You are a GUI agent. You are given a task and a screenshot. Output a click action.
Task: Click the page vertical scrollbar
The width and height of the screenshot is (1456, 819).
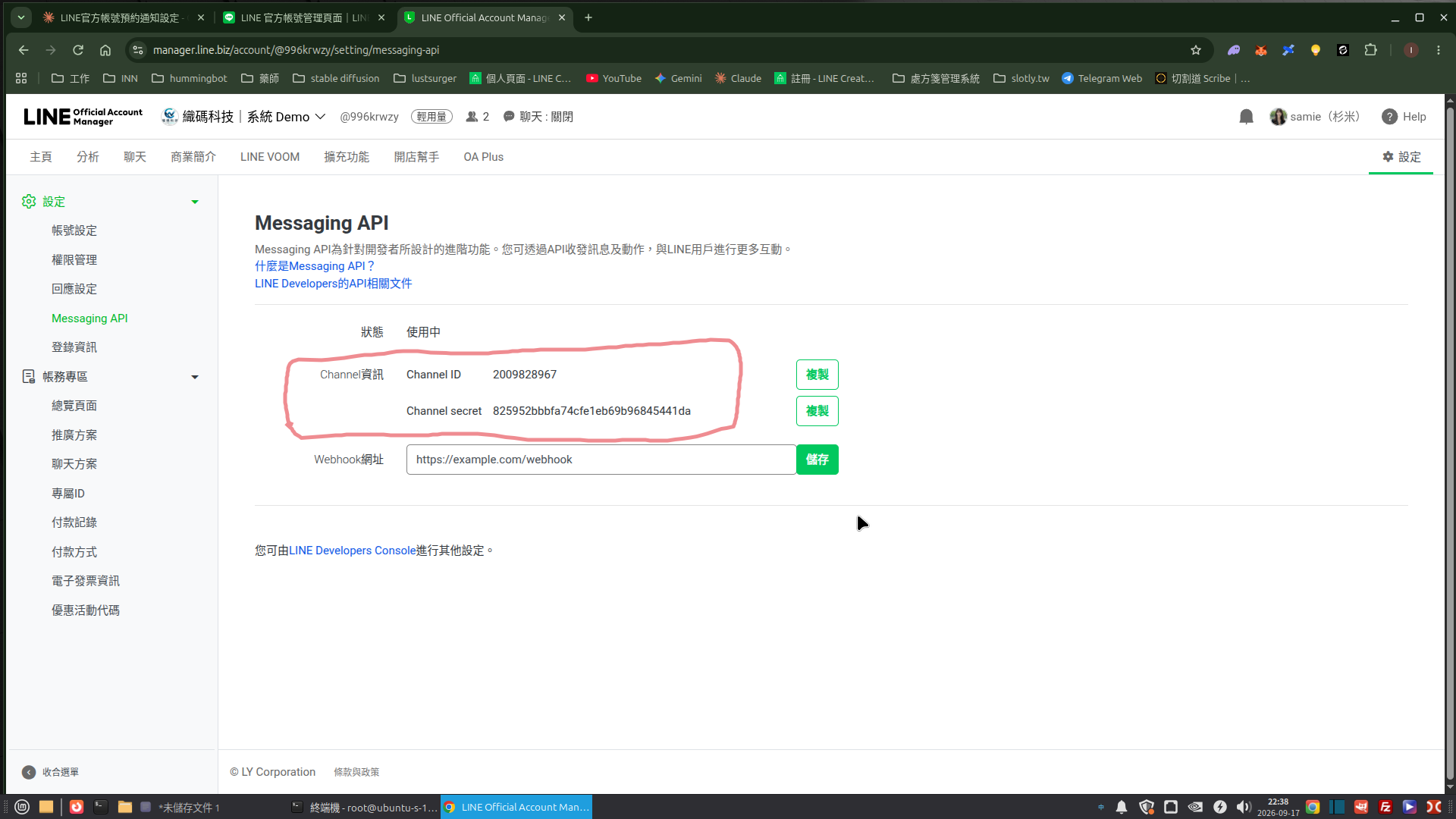(1450, 444)
